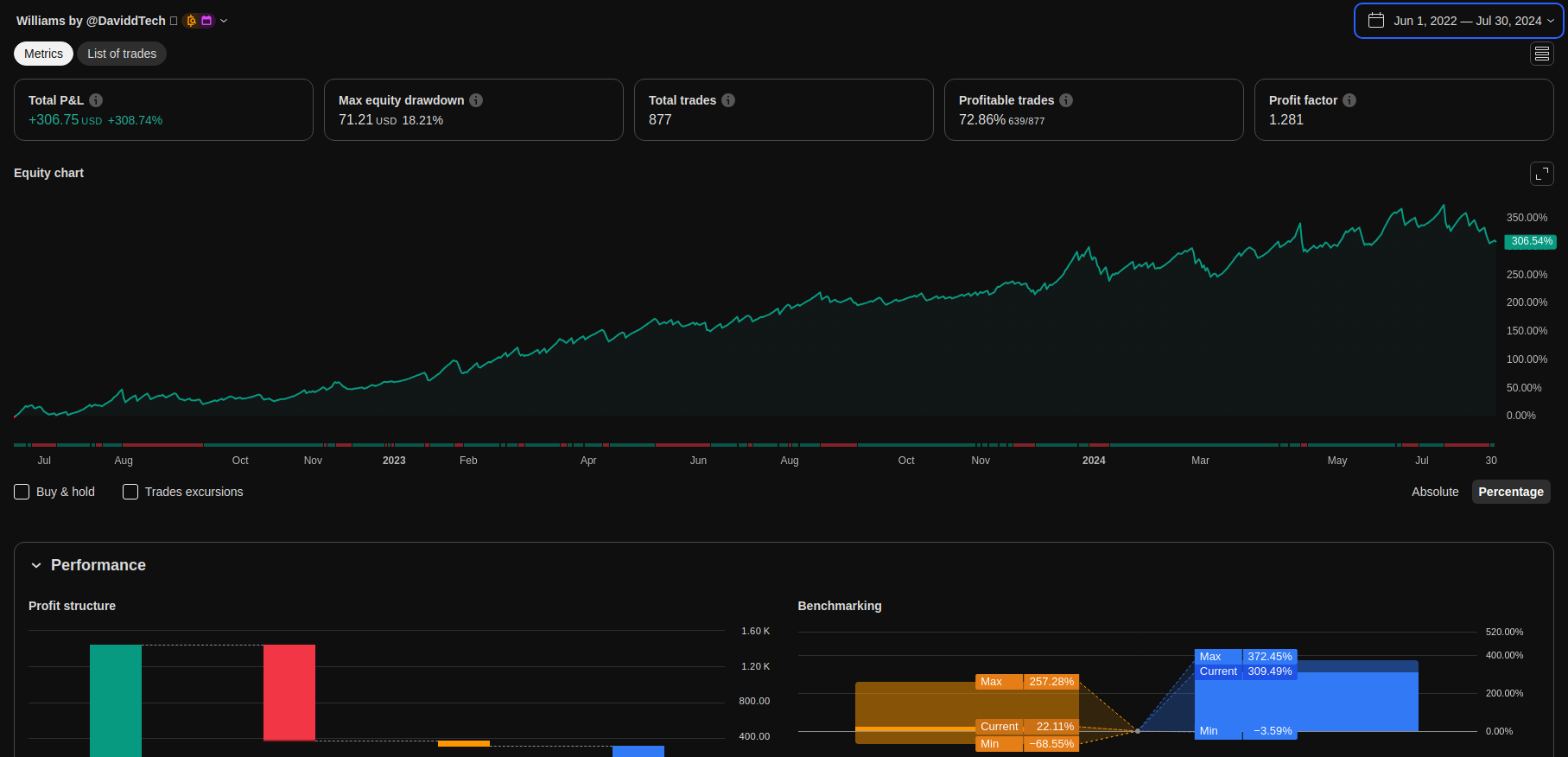Click info icon next to Profit factor
Image resolution: width=1568 pixels, height=757 pixels.
1349,100
